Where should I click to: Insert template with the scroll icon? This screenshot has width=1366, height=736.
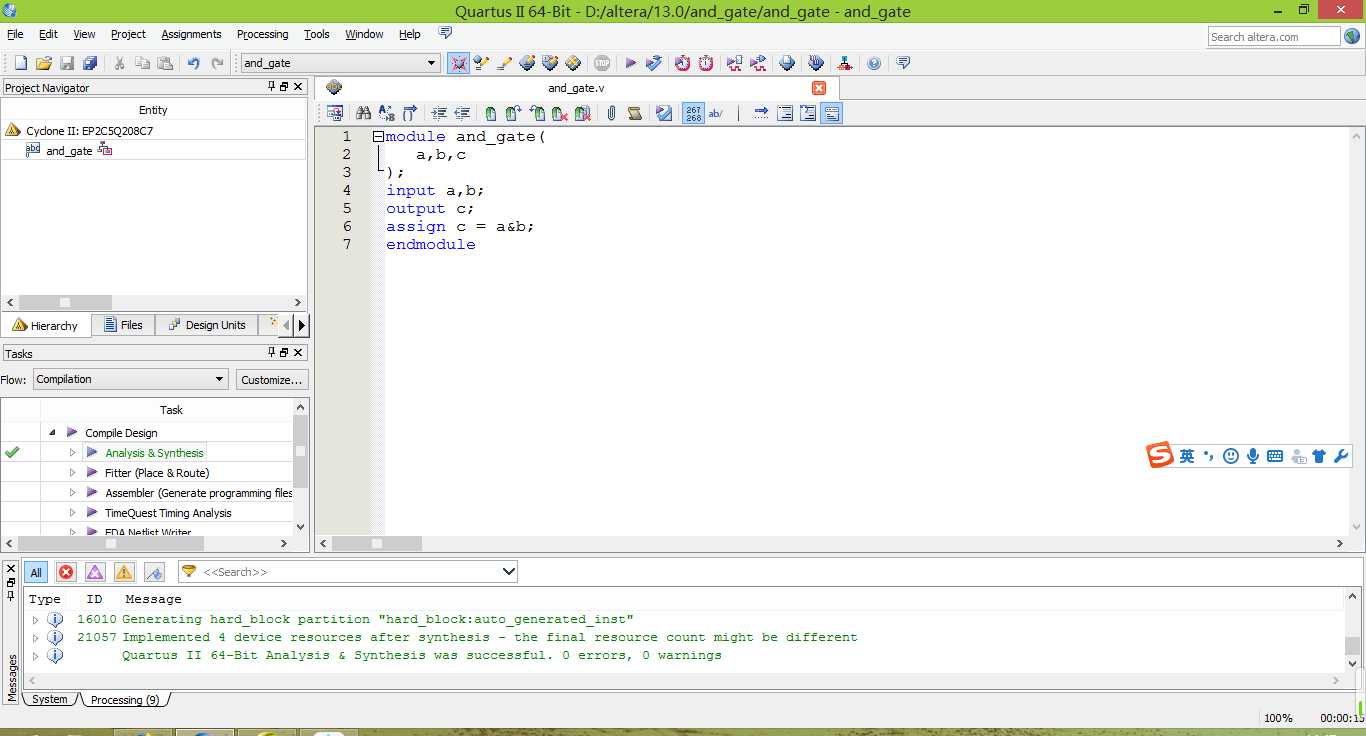tap(634, 114)
